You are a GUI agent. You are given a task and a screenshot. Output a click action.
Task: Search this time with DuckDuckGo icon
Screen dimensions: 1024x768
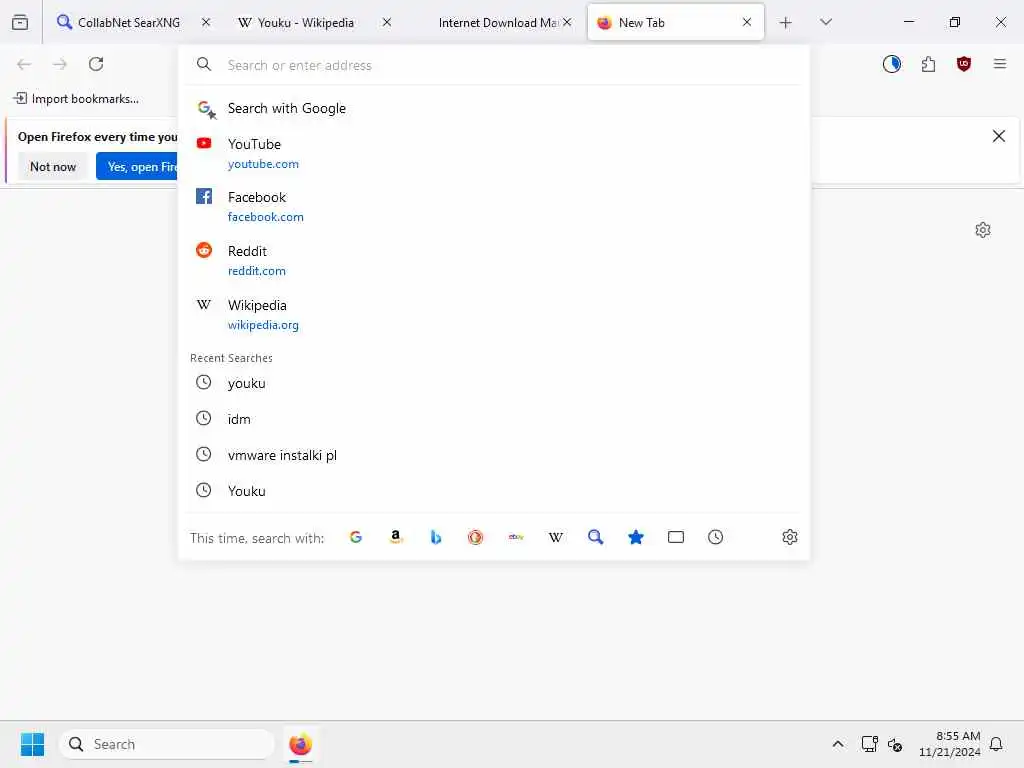pos(475,537)
